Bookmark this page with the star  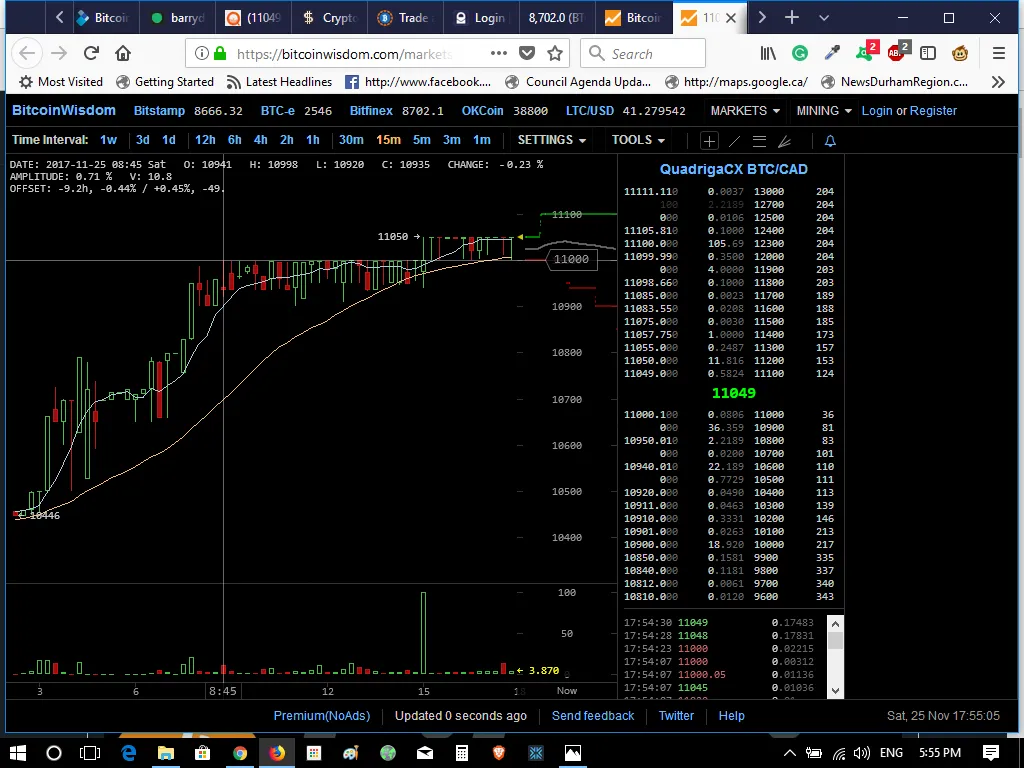click(x=555, y=54)
